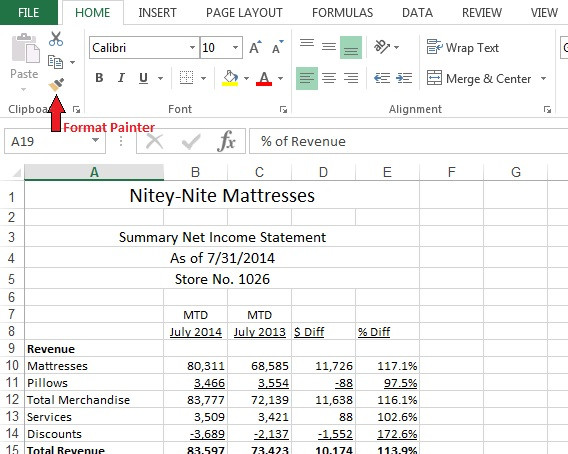Open the font size dropdown

pos(235,47)
